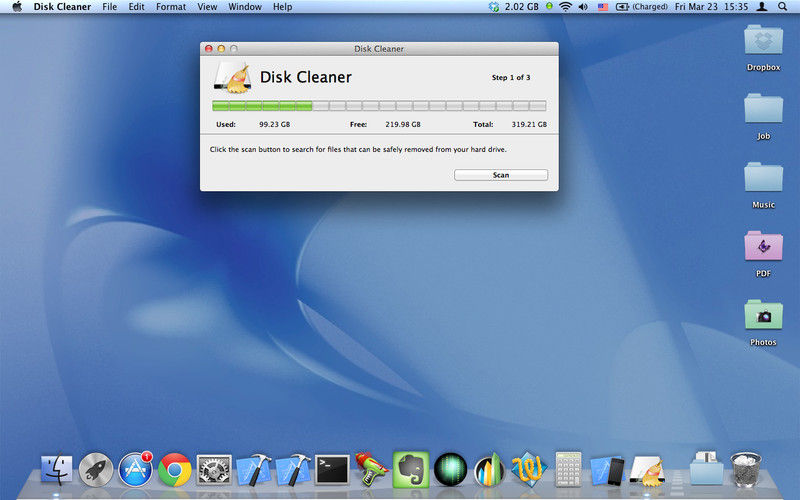Open System Preferences gear in dock
Image resolution: width=800 pixels, height=500 pixels.
tap(214, 469)
